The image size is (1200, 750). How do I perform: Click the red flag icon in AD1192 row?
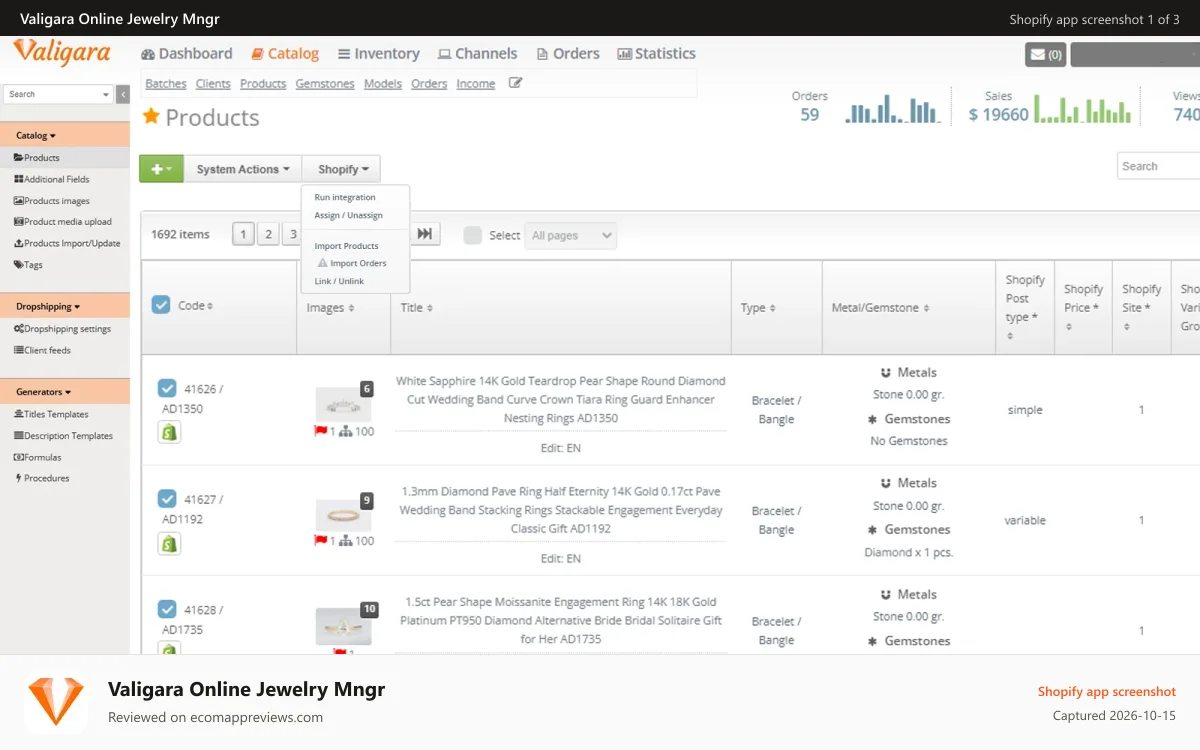click(x=321, y=541)
